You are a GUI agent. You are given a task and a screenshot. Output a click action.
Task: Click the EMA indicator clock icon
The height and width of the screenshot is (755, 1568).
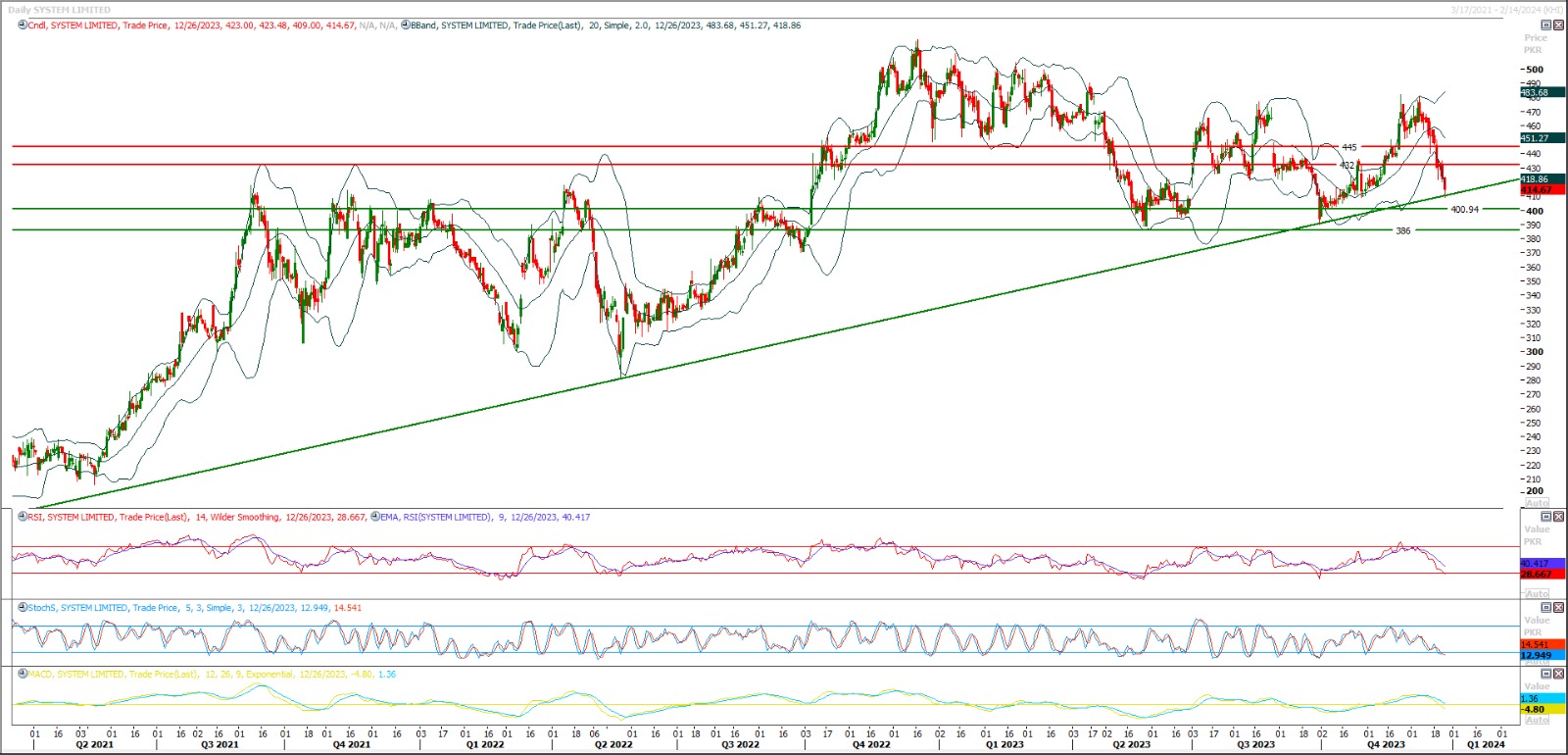(375, 517)
